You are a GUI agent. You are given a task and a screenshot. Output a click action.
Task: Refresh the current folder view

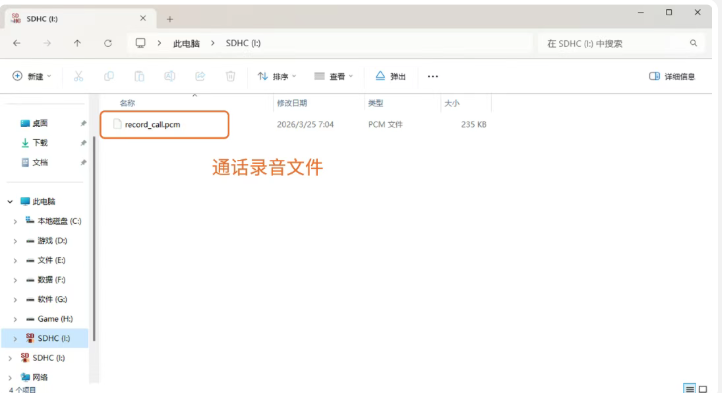tap(108, 43)
